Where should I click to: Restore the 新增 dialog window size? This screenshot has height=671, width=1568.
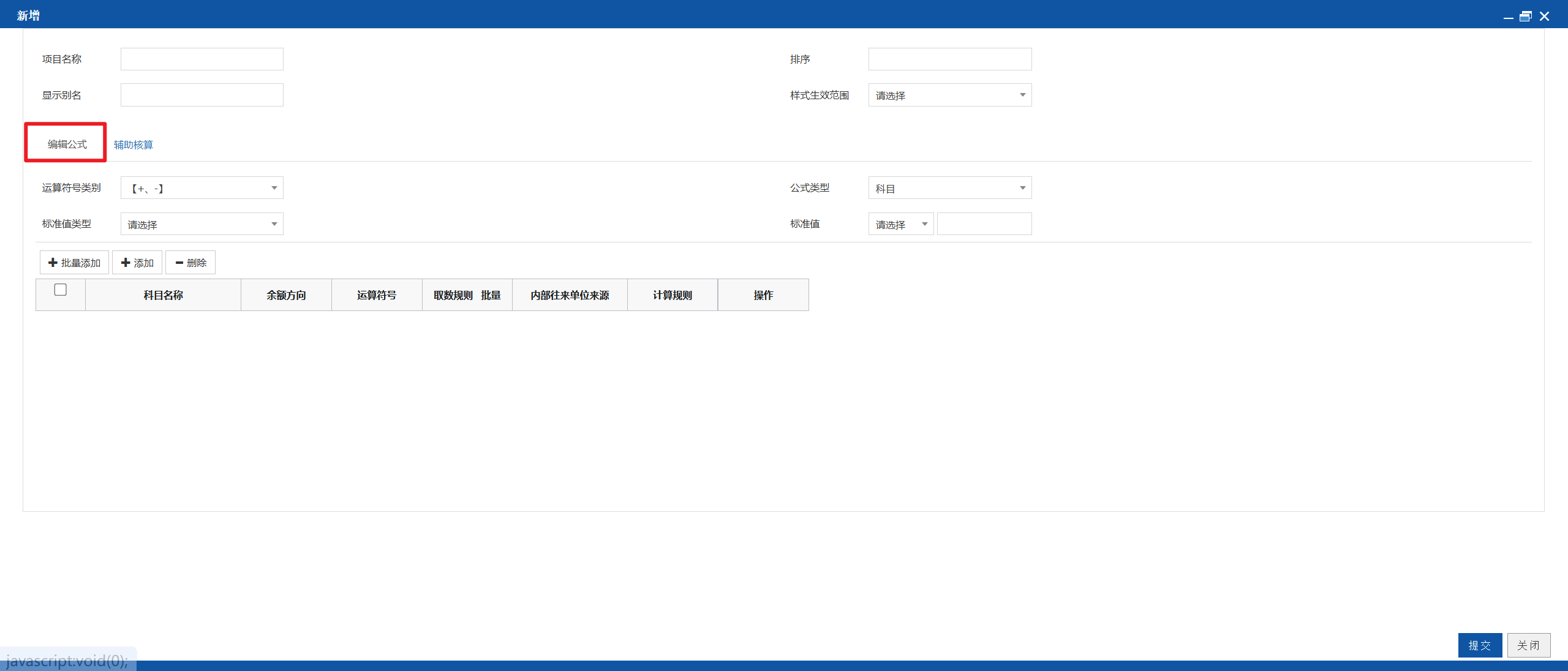point(1526,17)
